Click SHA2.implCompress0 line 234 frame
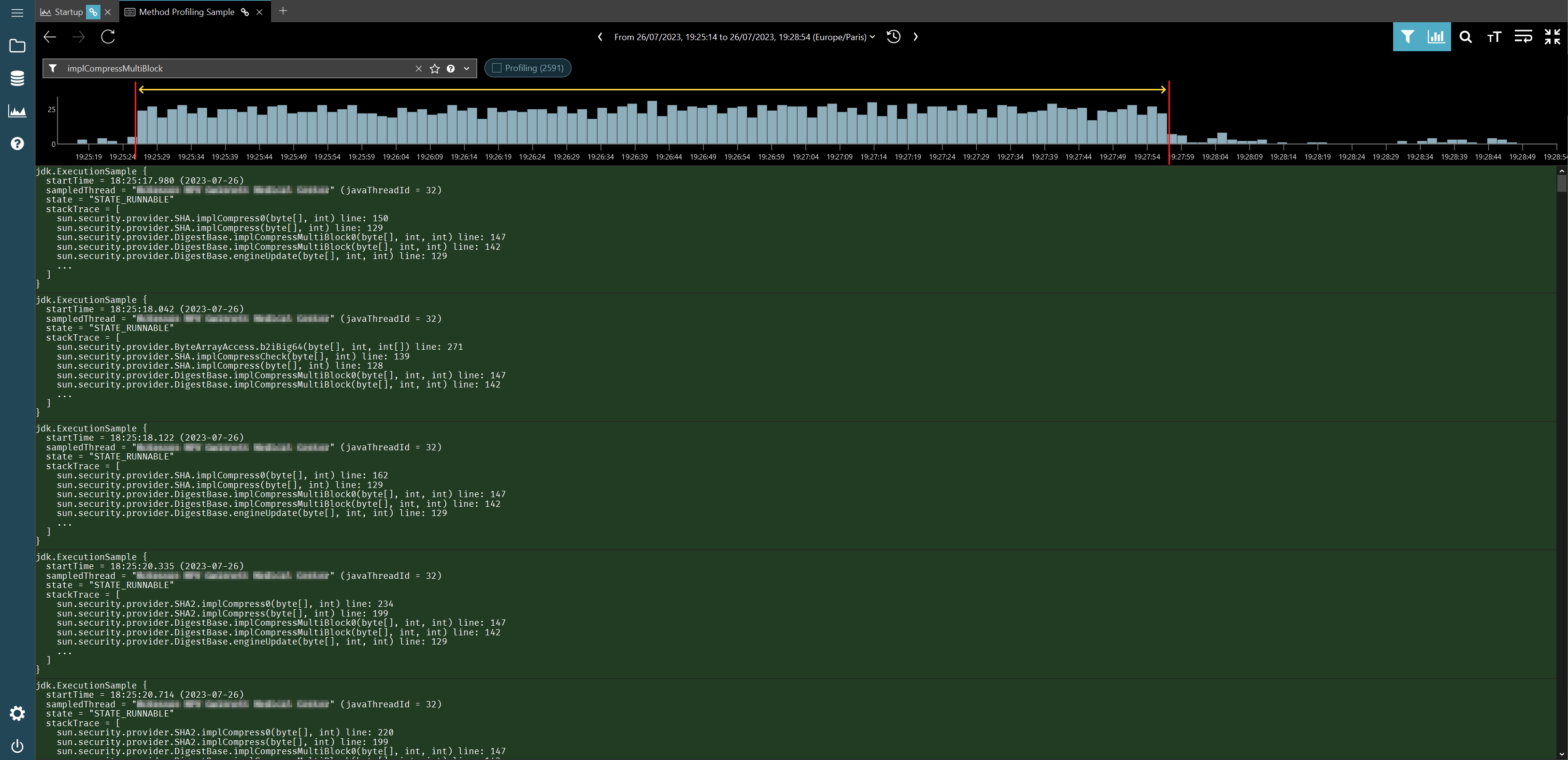 [225, 604]
